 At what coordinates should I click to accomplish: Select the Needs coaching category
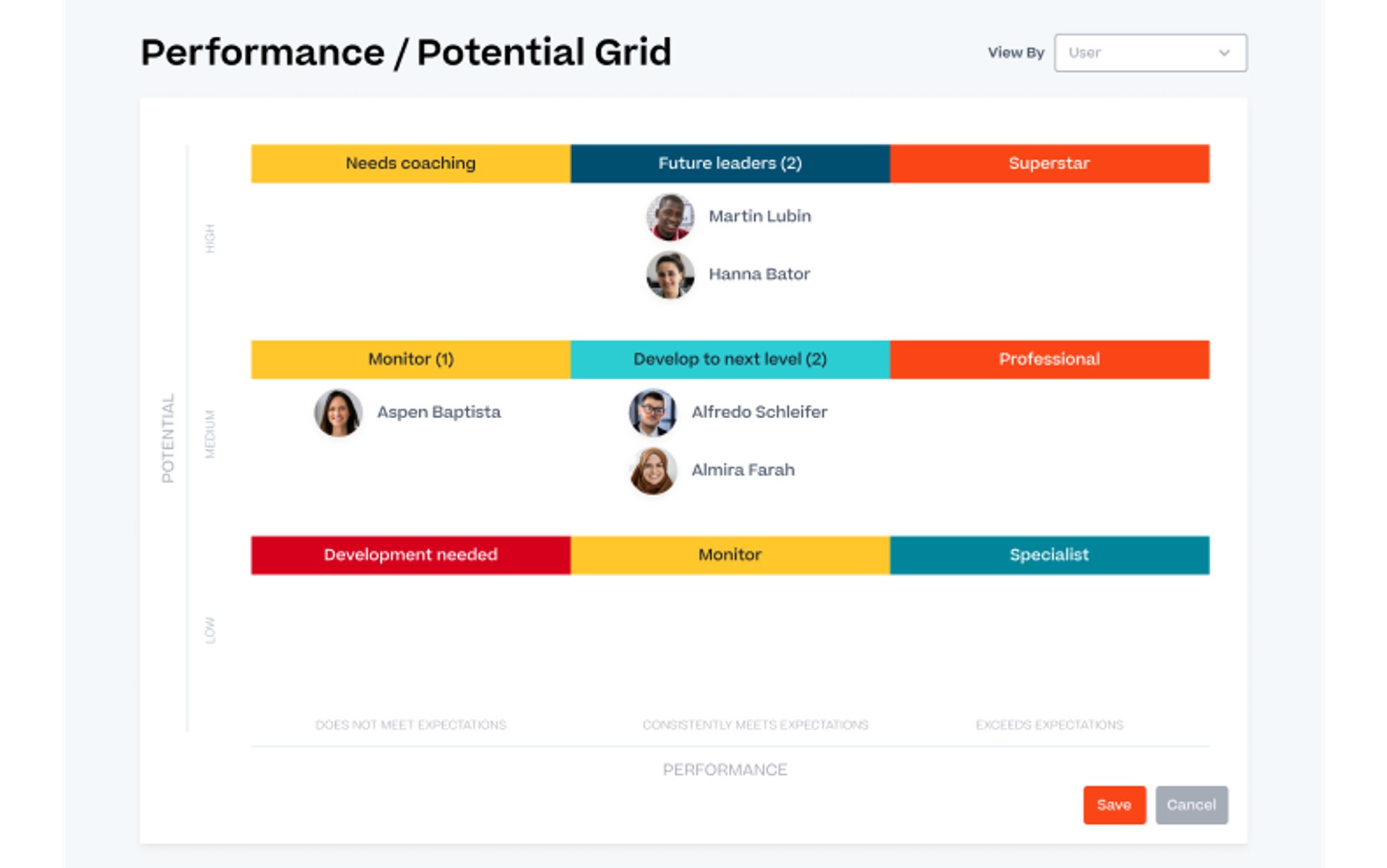(411, 163)
